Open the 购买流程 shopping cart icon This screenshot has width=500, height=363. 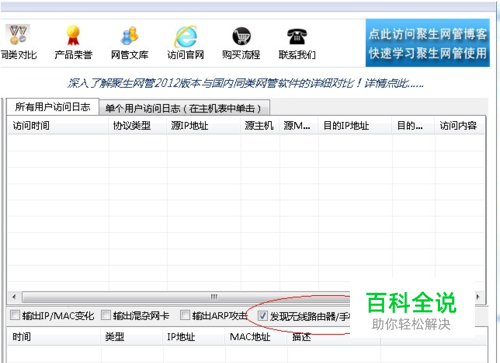pyautogui.click(x=241, y=36)
